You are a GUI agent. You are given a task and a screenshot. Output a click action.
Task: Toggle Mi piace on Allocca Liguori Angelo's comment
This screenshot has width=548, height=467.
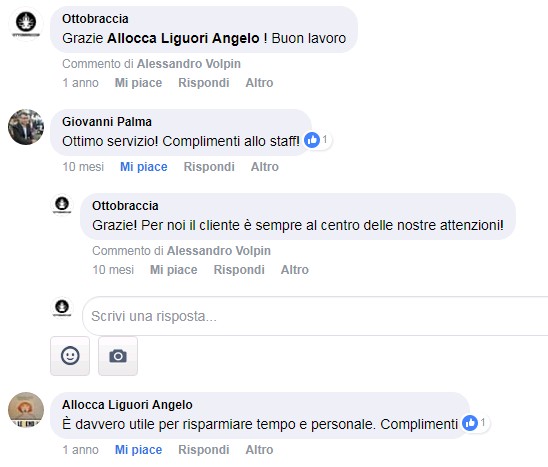138,450
